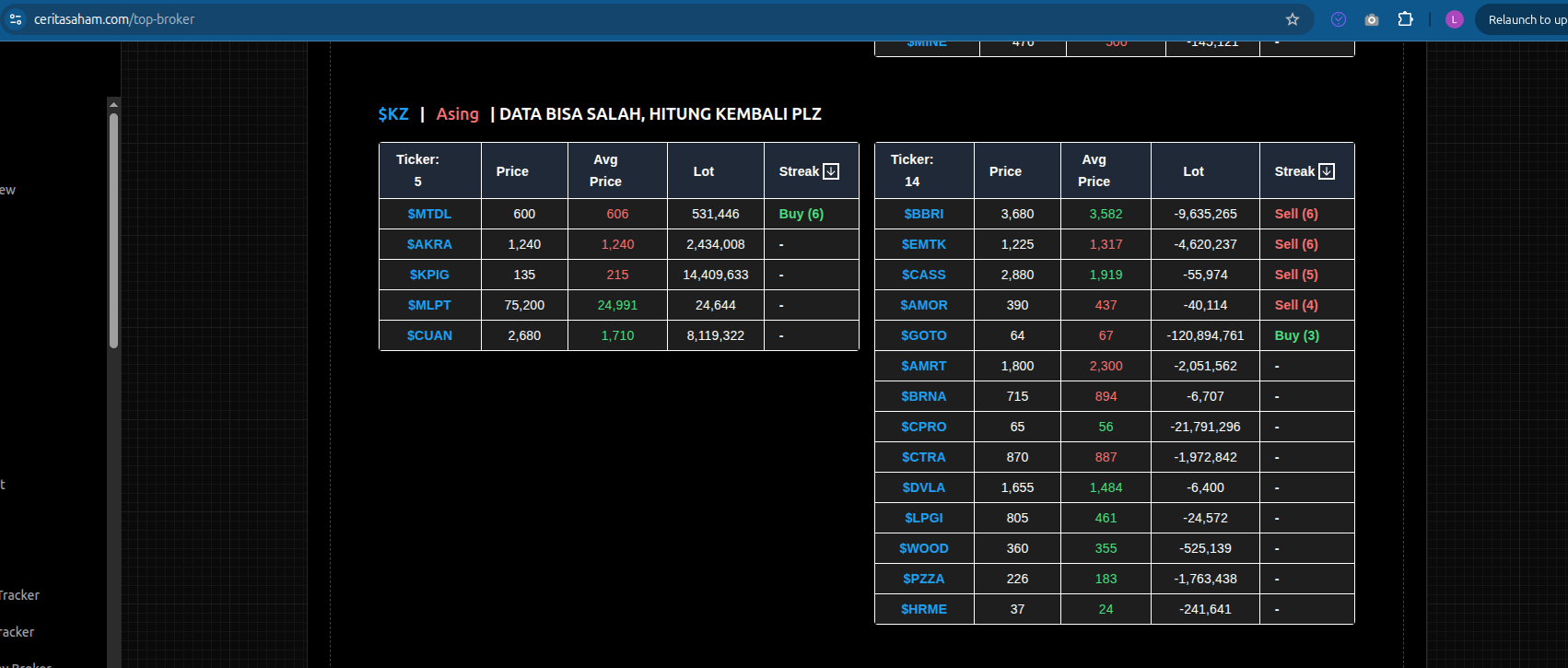Viewport: 1568px width, 668px height.
Task: Click the lot value 14,409,633 for $KPIG
Action: click(716, 275)
